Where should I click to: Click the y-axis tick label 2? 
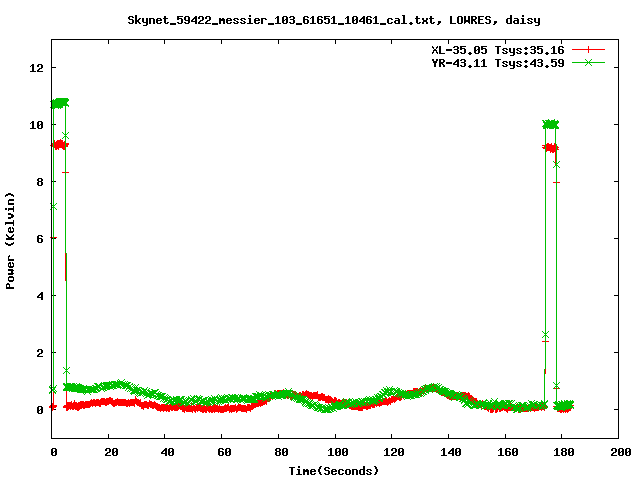point(40,353)
